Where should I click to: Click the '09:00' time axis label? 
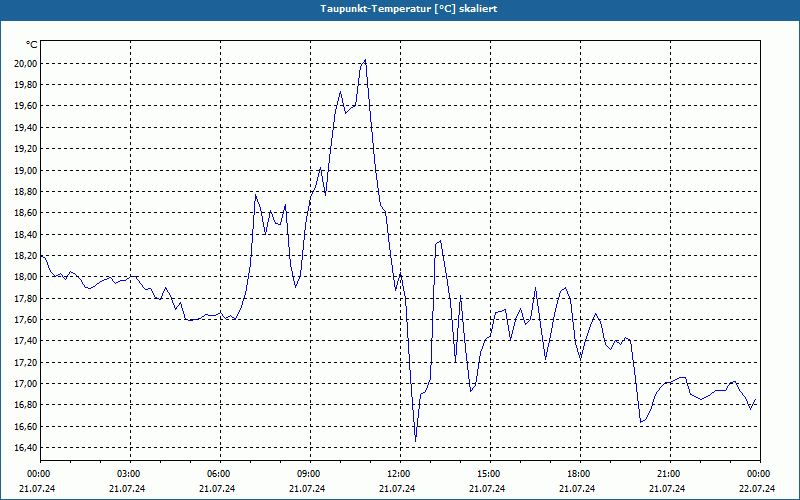(311, 474)
